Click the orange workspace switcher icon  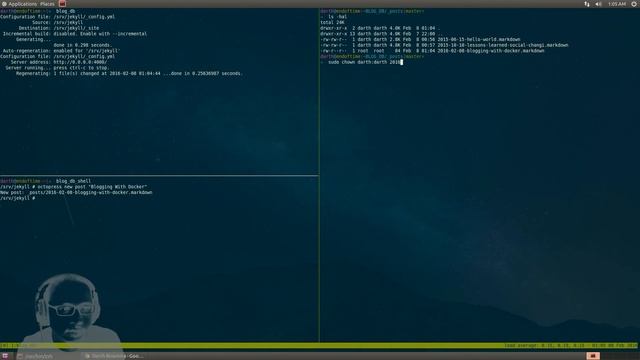593,356
